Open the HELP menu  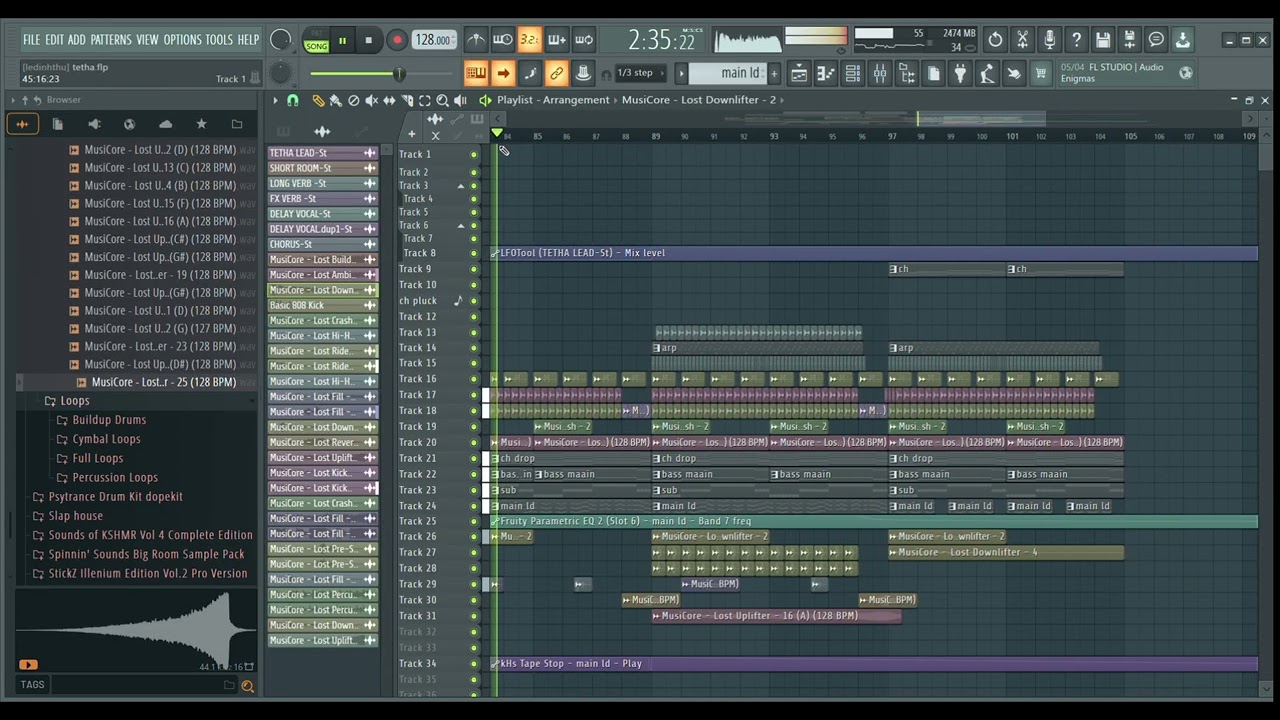point(248,40)
